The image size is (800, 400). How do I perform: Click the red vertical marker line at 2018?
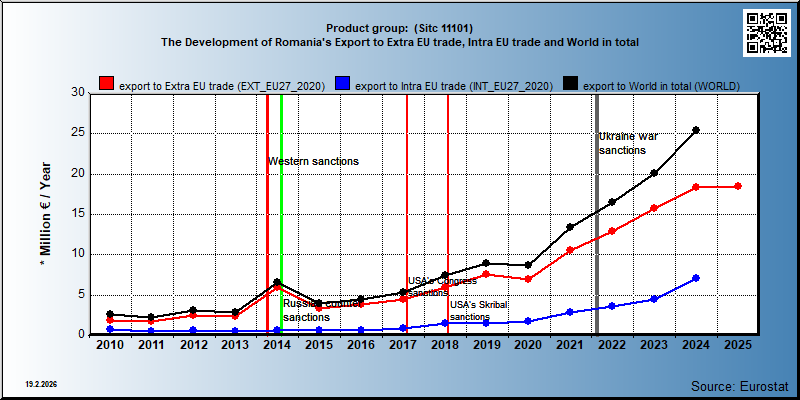pos(448,214)
